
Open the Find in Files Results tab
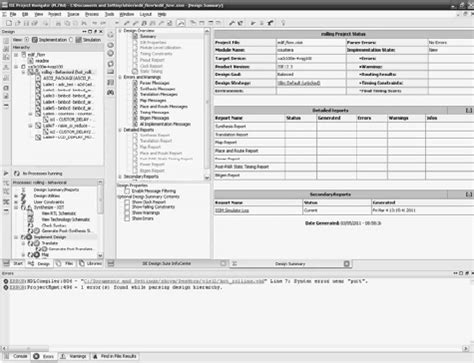115,356
